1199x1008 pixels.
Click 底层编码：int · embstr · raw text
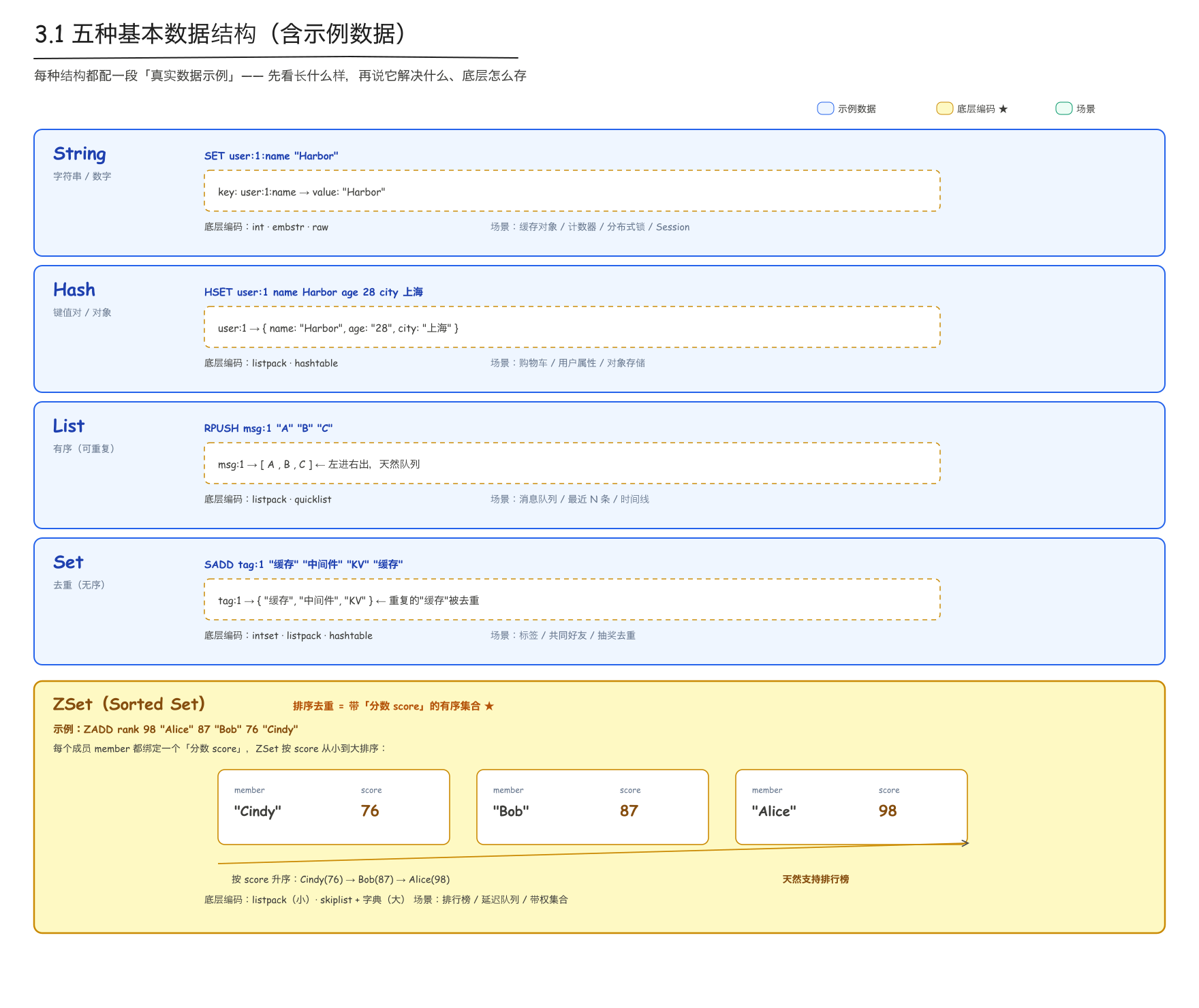coord(266,227)
